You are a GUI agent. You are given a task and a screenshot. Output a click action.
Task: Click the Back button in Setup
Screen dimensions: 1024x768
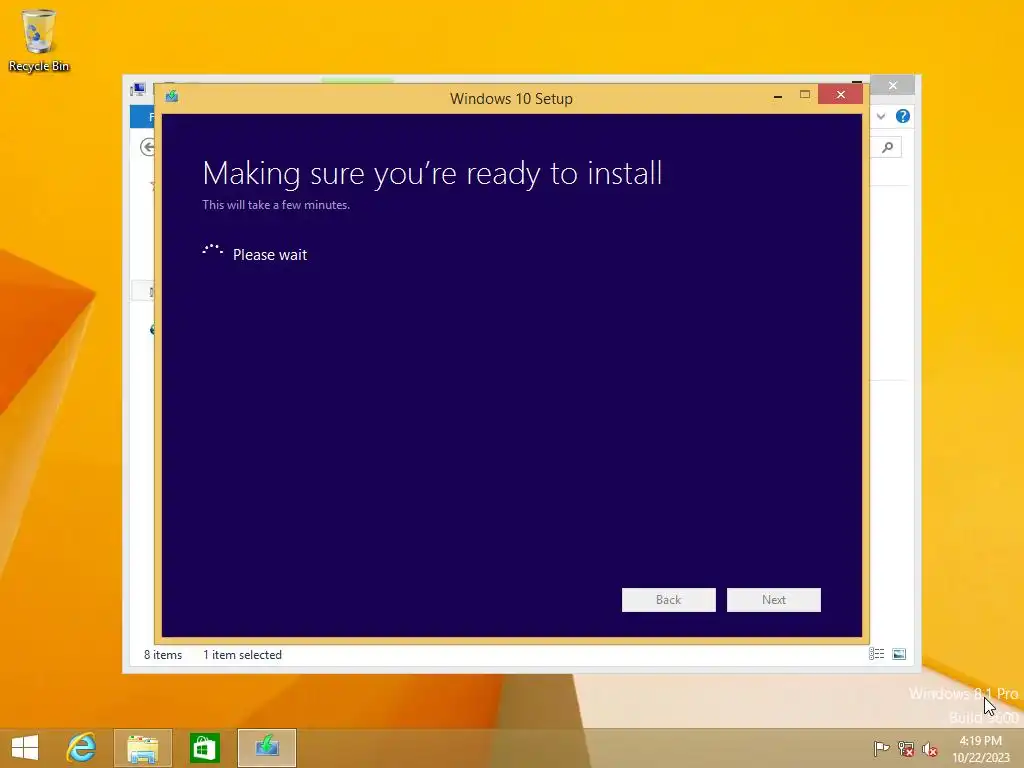tap(668, 600)
